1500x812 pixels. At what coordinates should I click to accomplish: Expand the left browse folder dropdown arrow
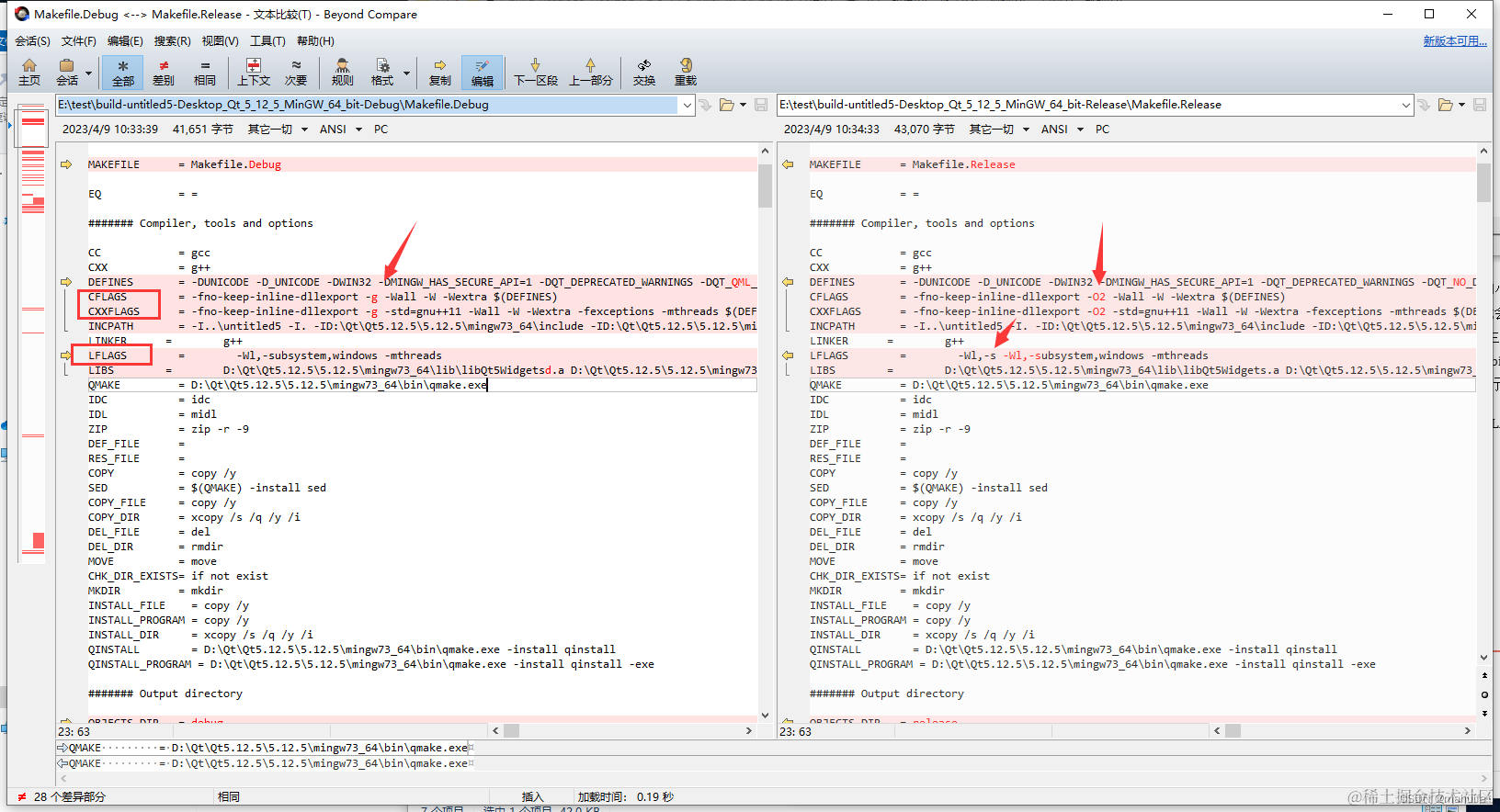(743, 105)
